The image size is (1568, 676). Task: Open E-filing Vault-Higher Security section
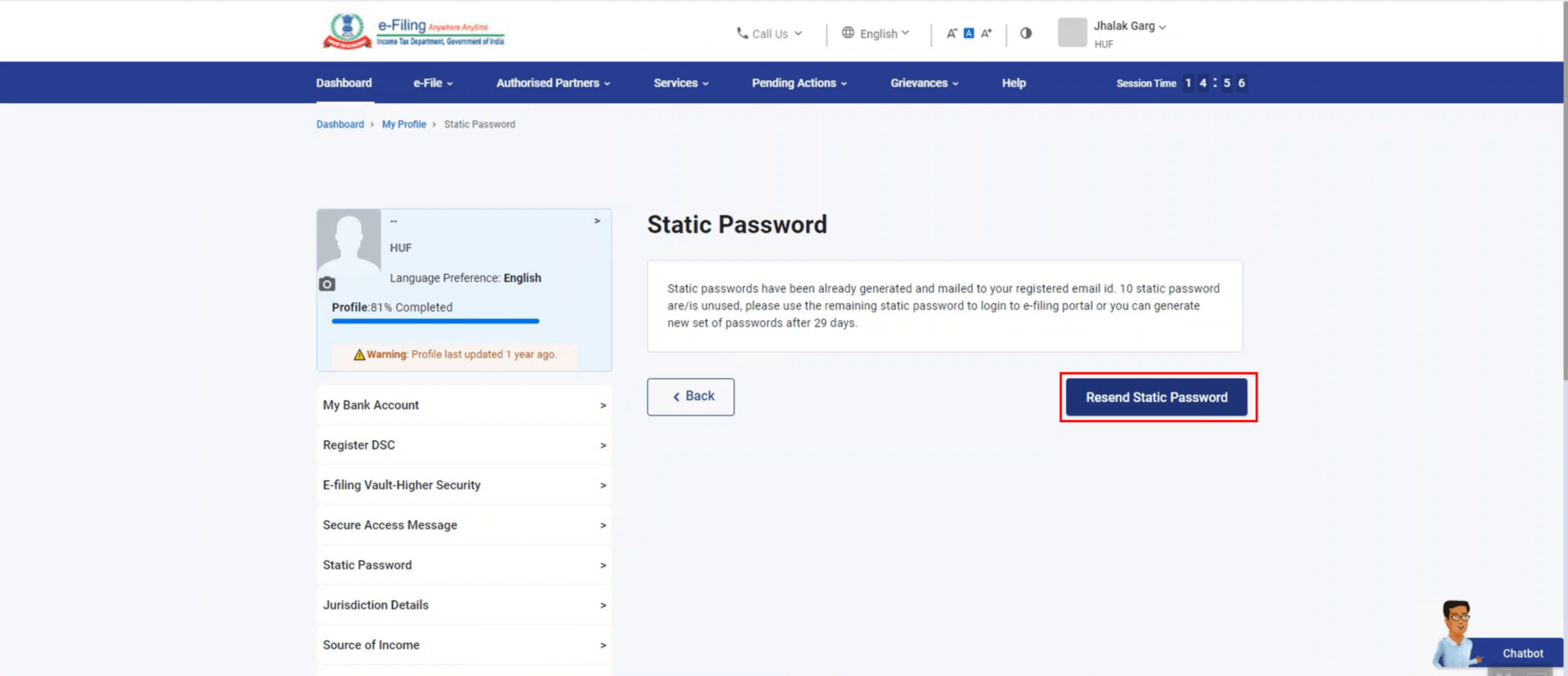tap(464, 485)
